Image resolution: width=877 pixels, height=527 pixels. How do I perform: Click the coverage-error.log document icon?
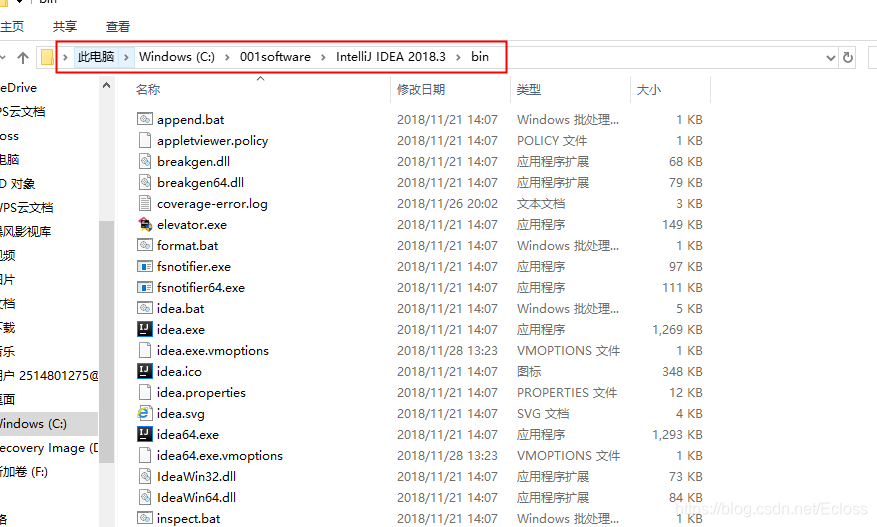coord(145,203)
